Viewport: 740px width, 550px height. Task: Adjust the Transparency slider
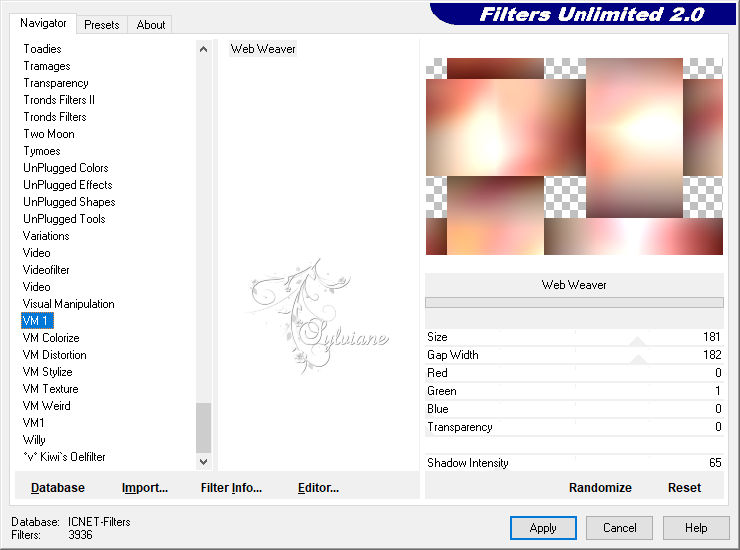(574, 427)
